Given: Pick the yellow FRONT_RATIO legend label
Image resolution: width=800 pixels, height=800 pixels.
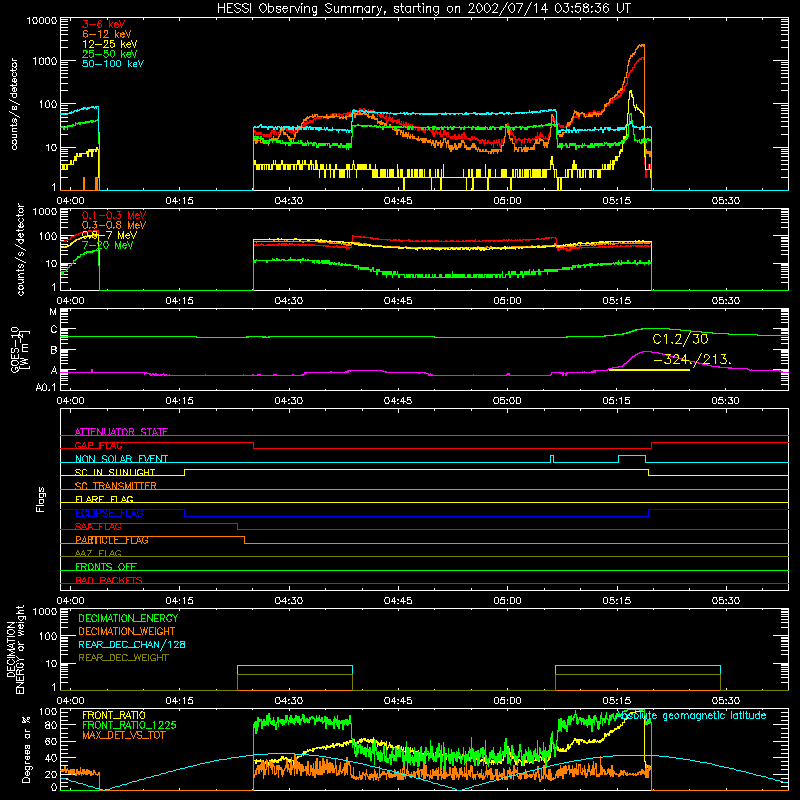Looking at the screenshot, I should (x=114, y=715).
